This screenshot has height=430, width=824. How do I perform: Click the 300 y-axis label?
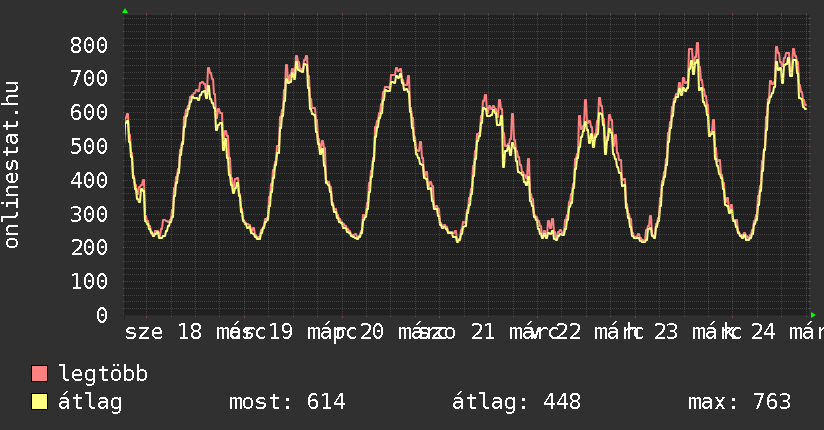(x=89, y=214)
